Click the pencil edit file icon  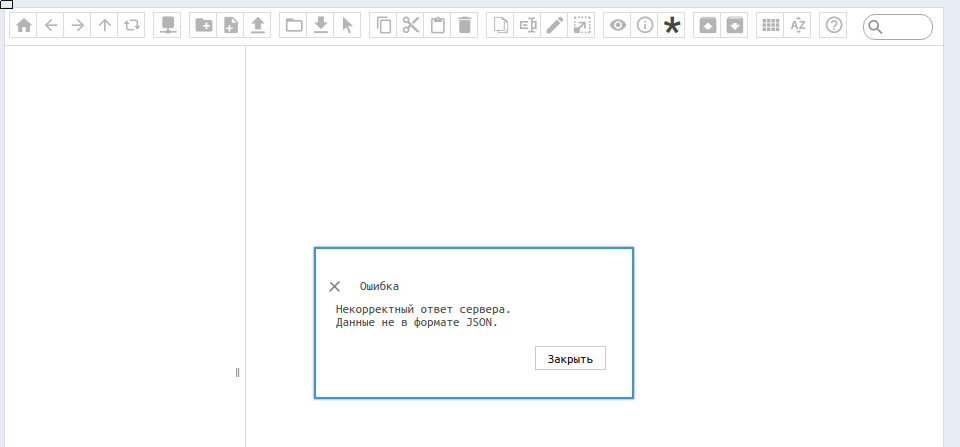click(x=555, y=26)
